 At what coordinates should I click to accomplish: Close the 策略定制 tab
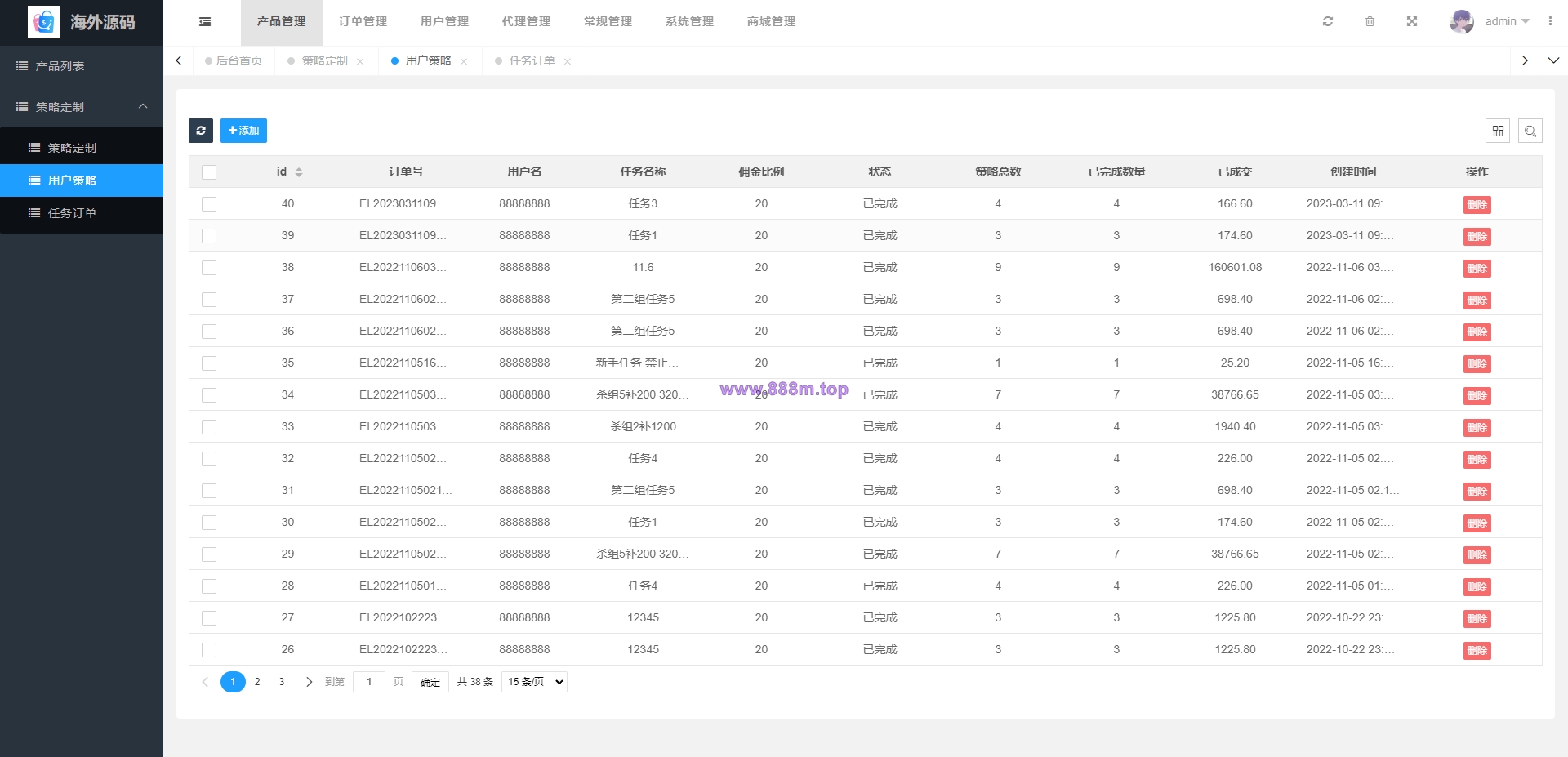coord(360,61)
